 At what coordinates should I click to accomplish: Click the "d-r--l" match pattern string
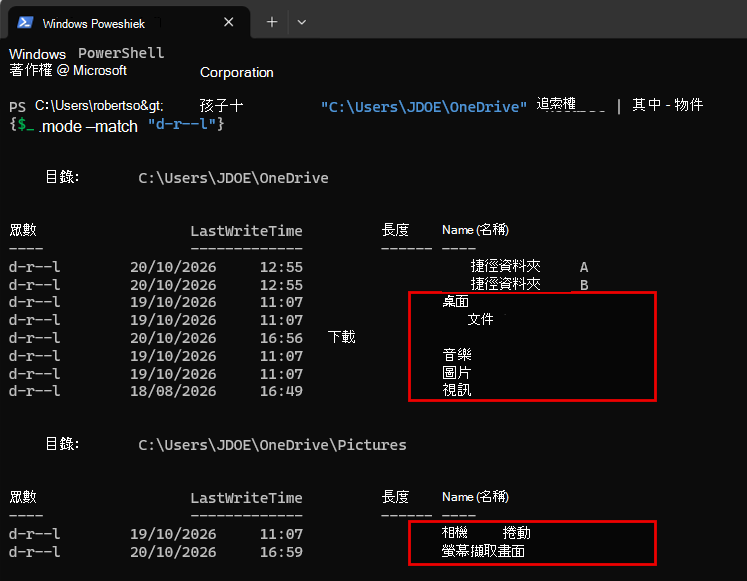tap(182, 124)
